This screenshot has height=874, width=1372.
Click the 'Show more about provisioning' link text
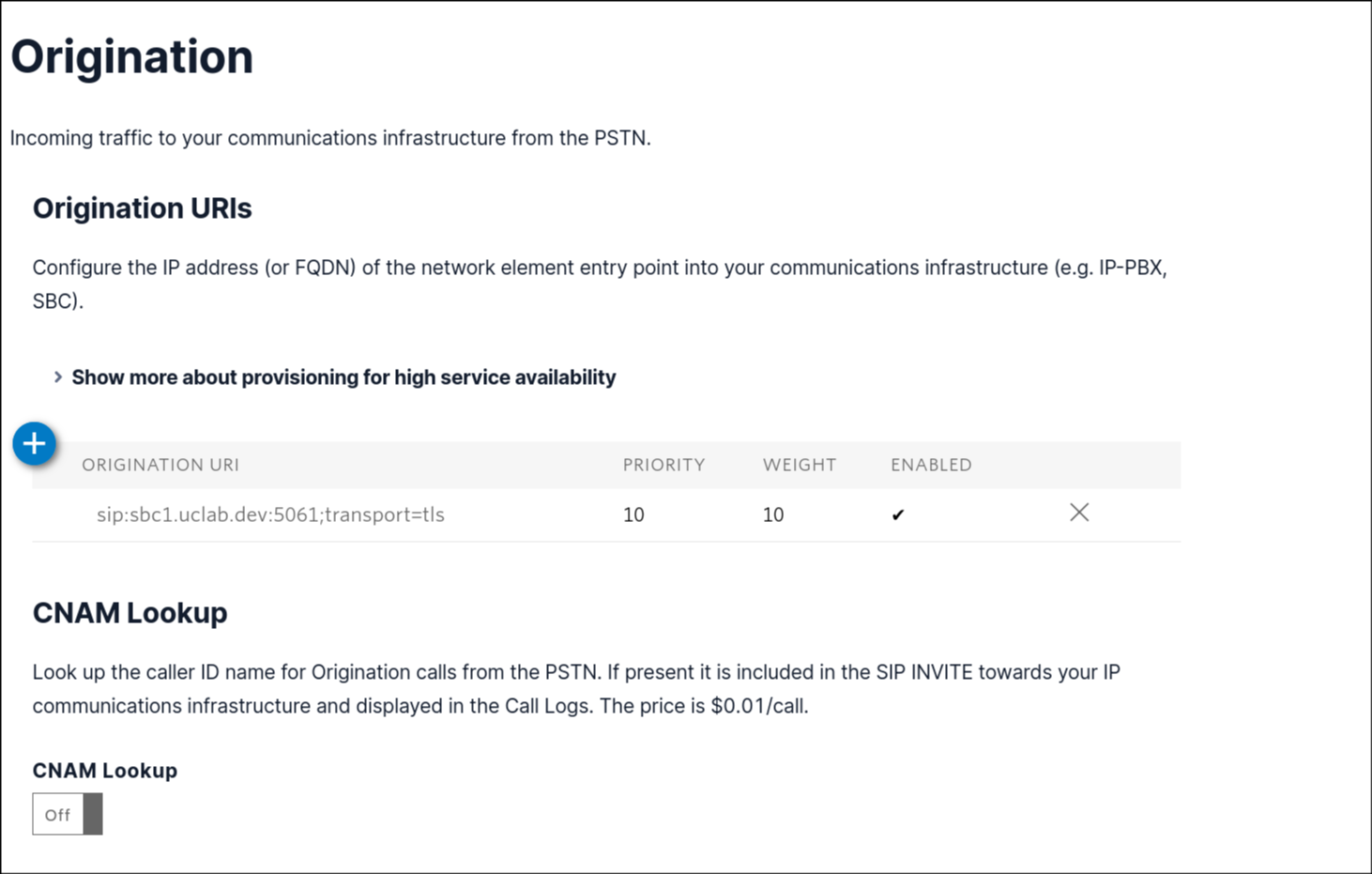pyautogui.click(x=343, y=376)
